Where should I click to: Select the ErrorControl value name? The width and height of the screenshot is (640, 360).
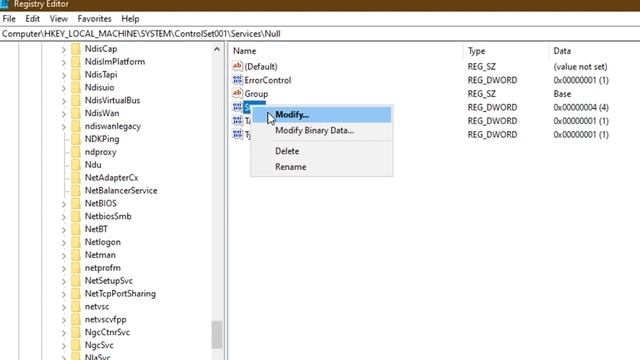coord(268,80)
